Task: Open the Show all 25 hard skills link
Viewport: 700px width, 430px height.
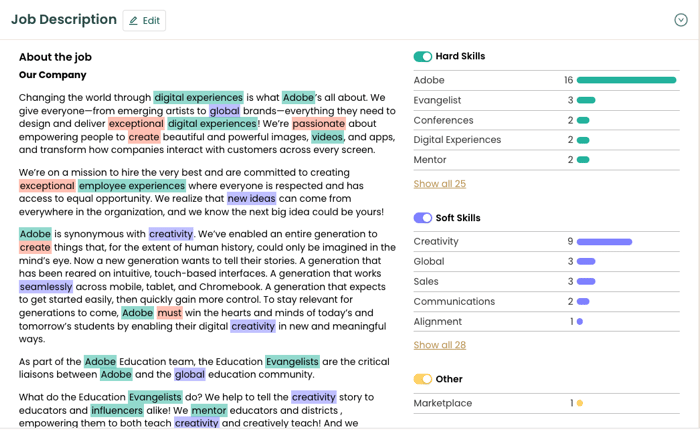Action: click(x=439, y=184)
